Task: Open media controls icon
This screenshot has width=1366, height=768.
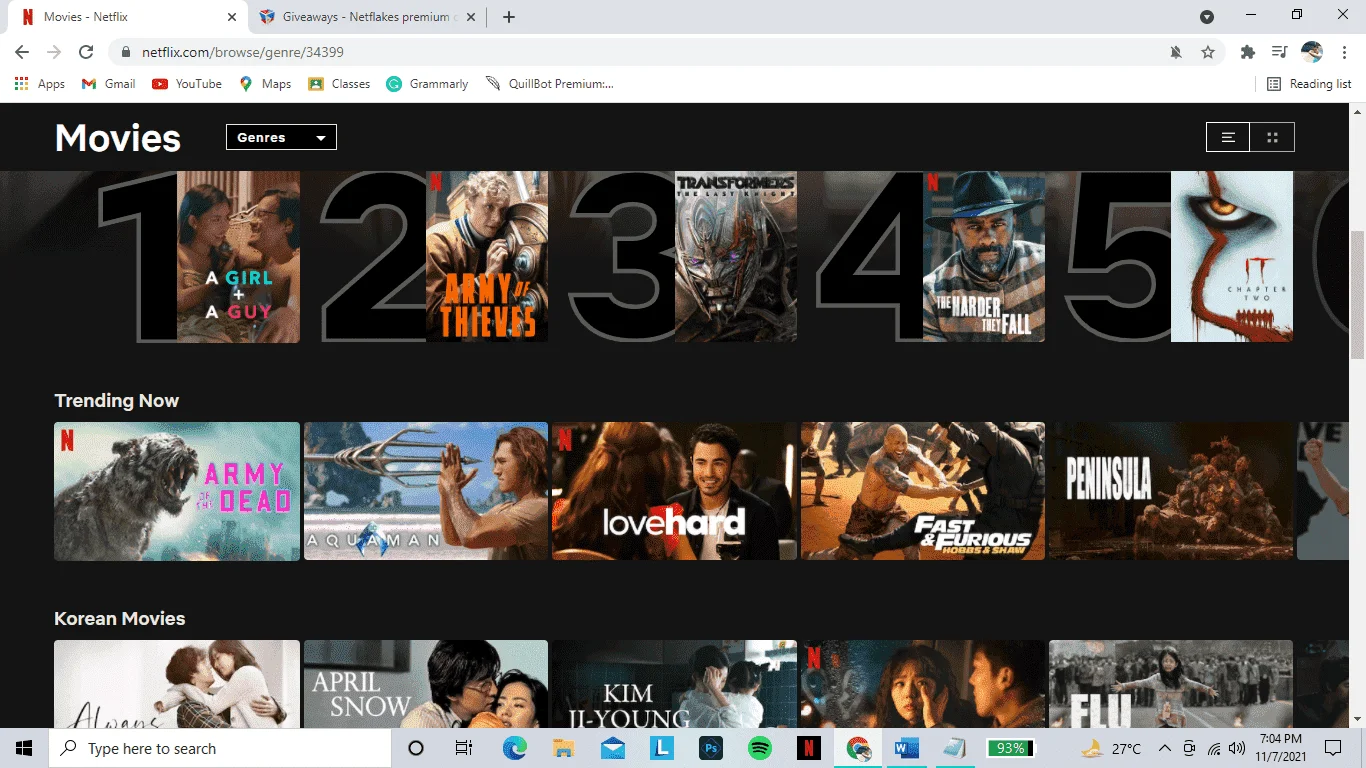Action: click(x=1279, y=52)
